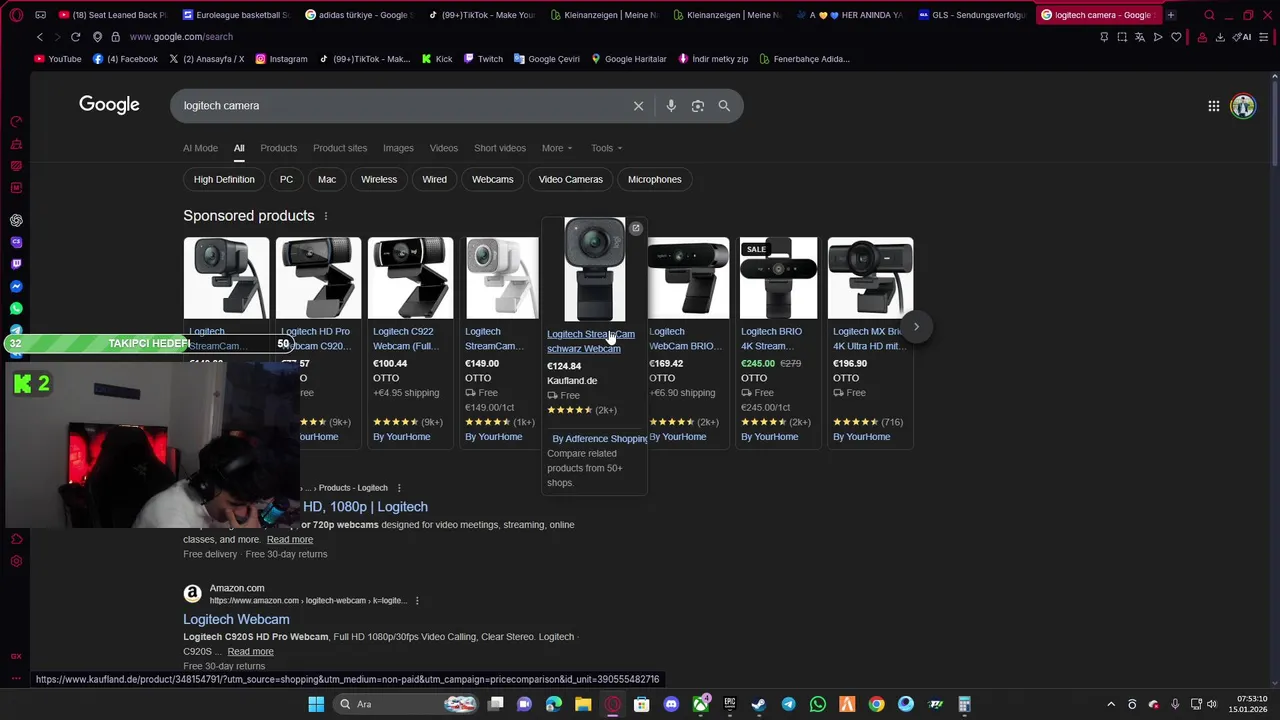Viewport: 1280px width, 720px height.
Task: Open ChatGPT in Opera sidebar
Action: point(16,220)
